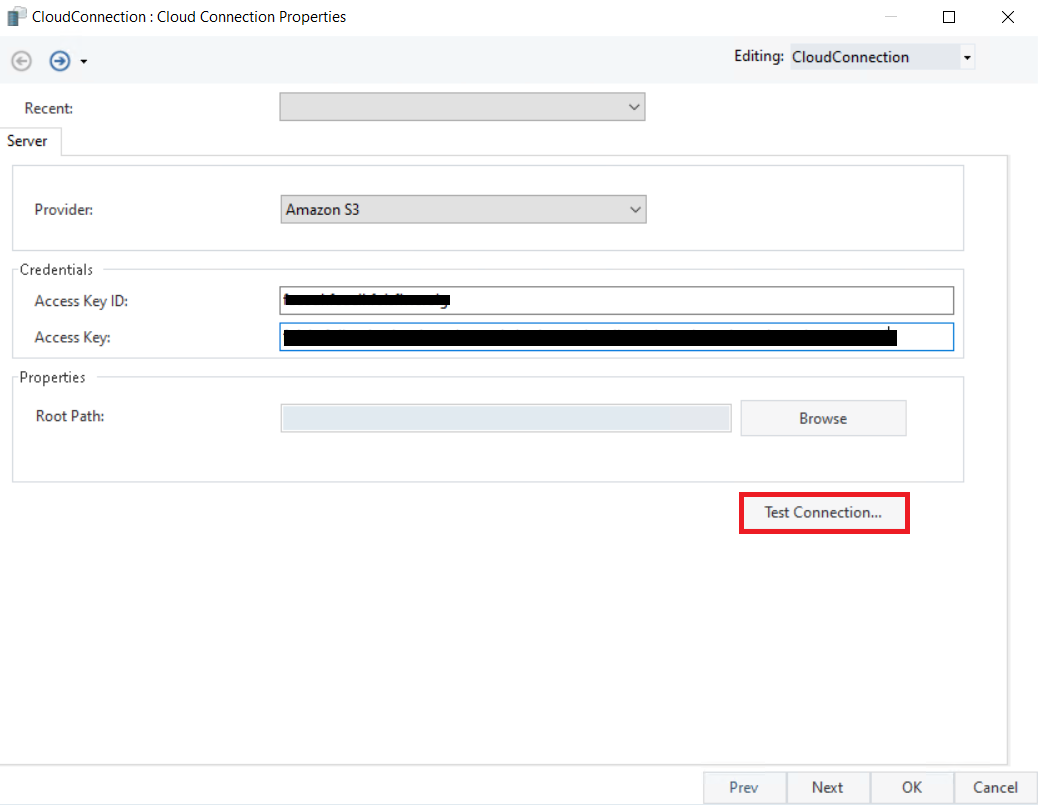Image resolution: width=1038 pixels, height=805 pixels.
Task: Click the Credentials group label
Action: (56, 270)
